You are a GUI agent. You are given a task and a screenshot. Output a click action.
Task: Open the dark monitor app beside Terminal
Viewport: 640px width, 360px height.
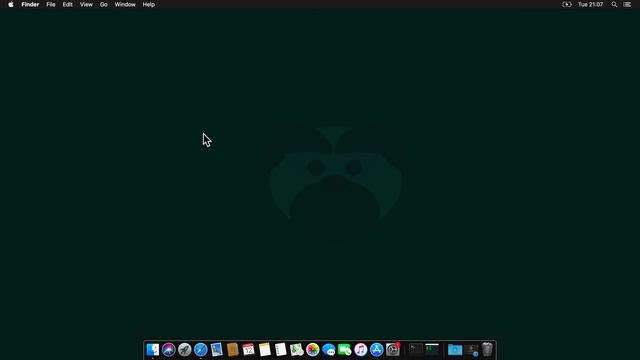click(x=432, y=350)
